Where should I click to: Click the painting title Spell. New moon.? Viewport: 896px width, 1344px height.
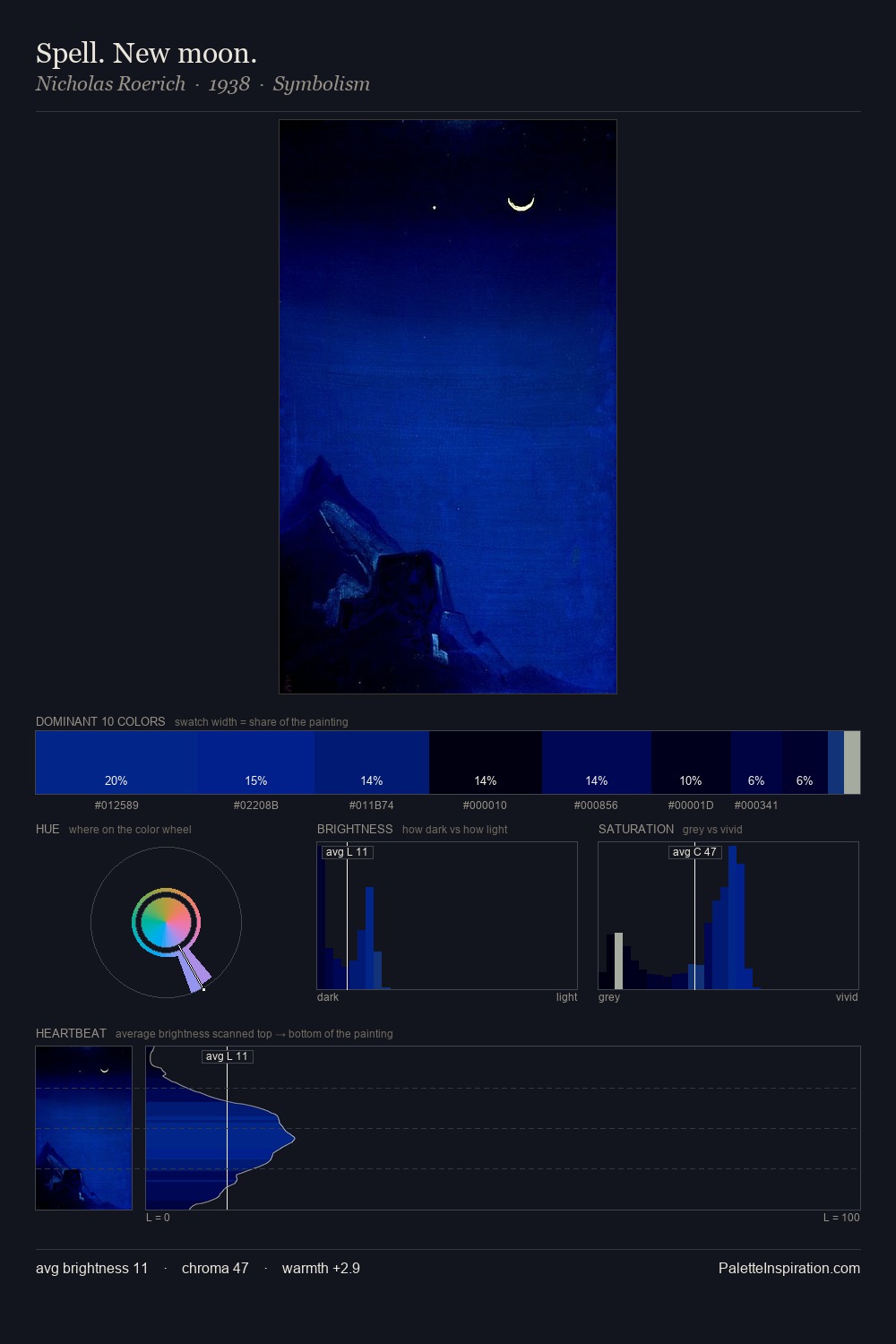[x=146, y=54]
